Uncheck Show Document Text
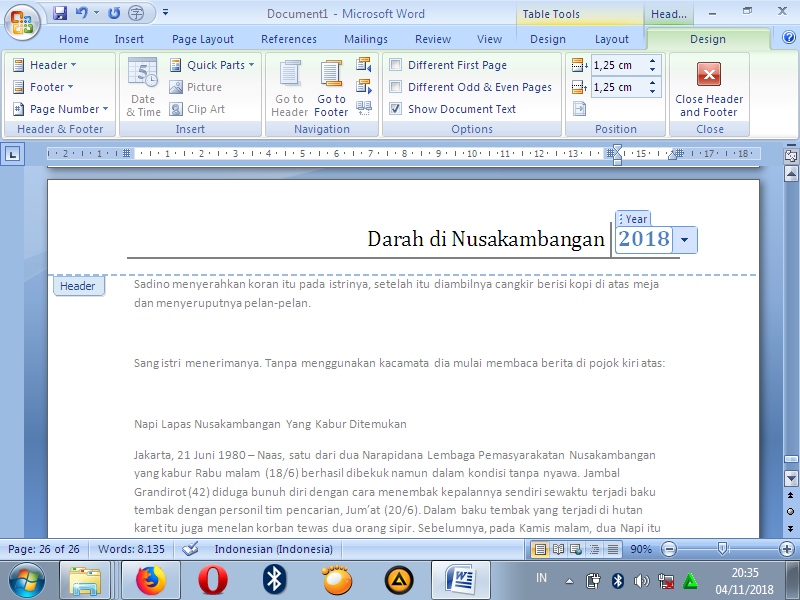Image resolution: width=800 pixels, height=600 pixels. click(396, 108)
